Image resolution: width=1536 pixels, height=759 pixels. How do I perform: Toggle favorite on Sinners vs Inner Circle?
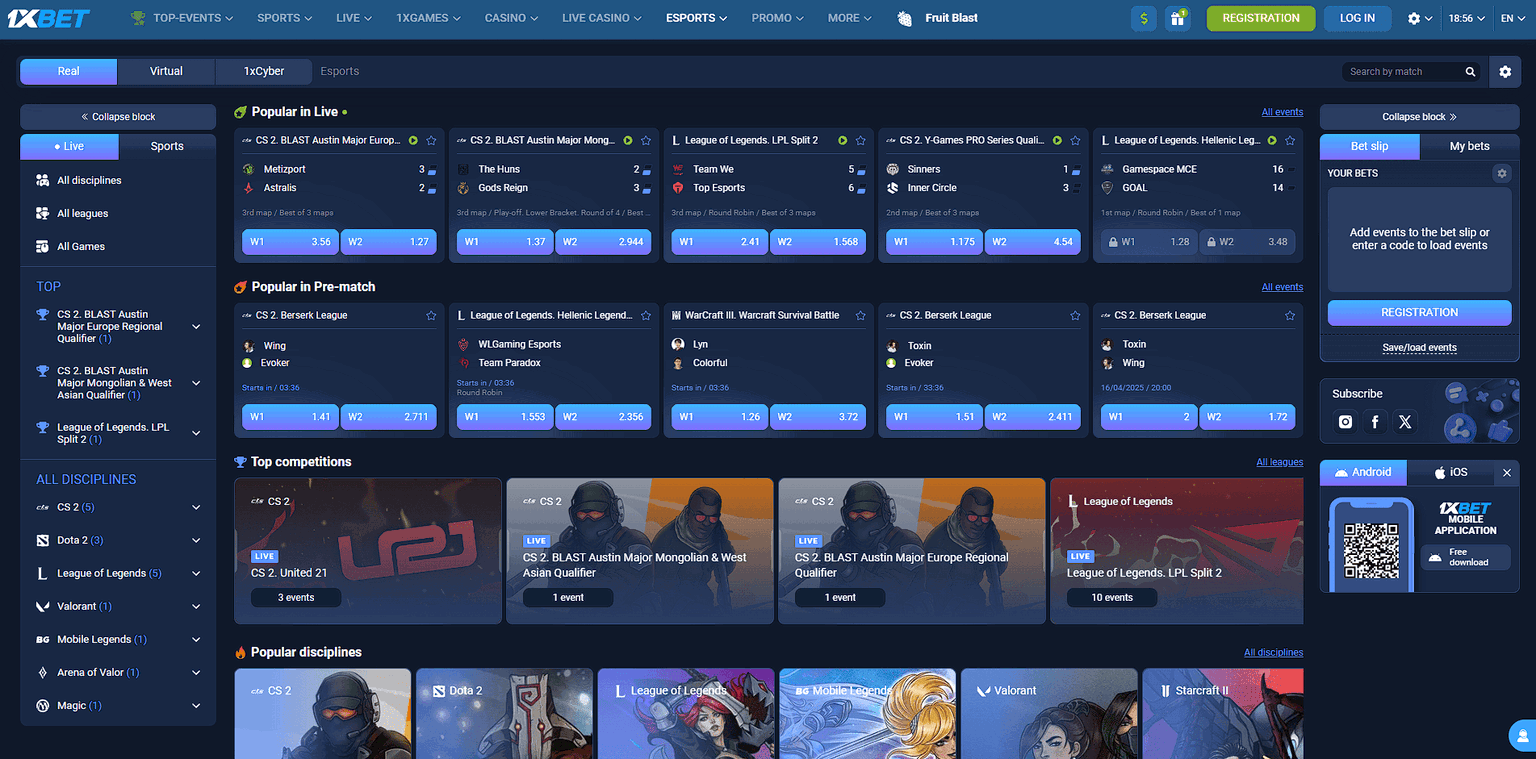click(x=1075, y=141)
